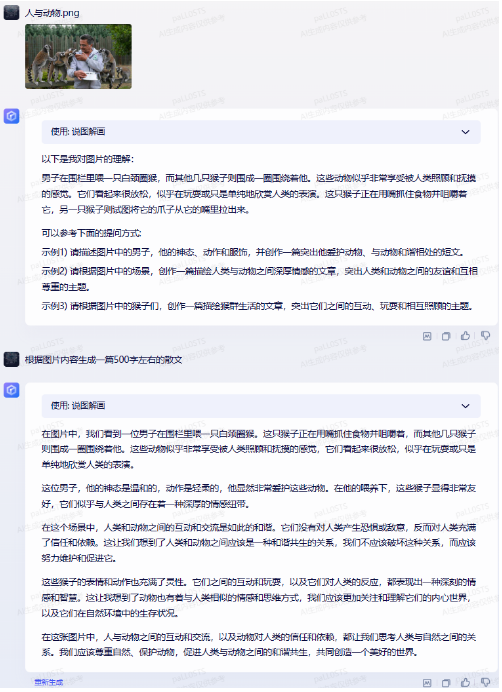Give thumbs down to the essay reply
Screen dimensions: 502x692
pyautogui.click(x=485, y=683)
